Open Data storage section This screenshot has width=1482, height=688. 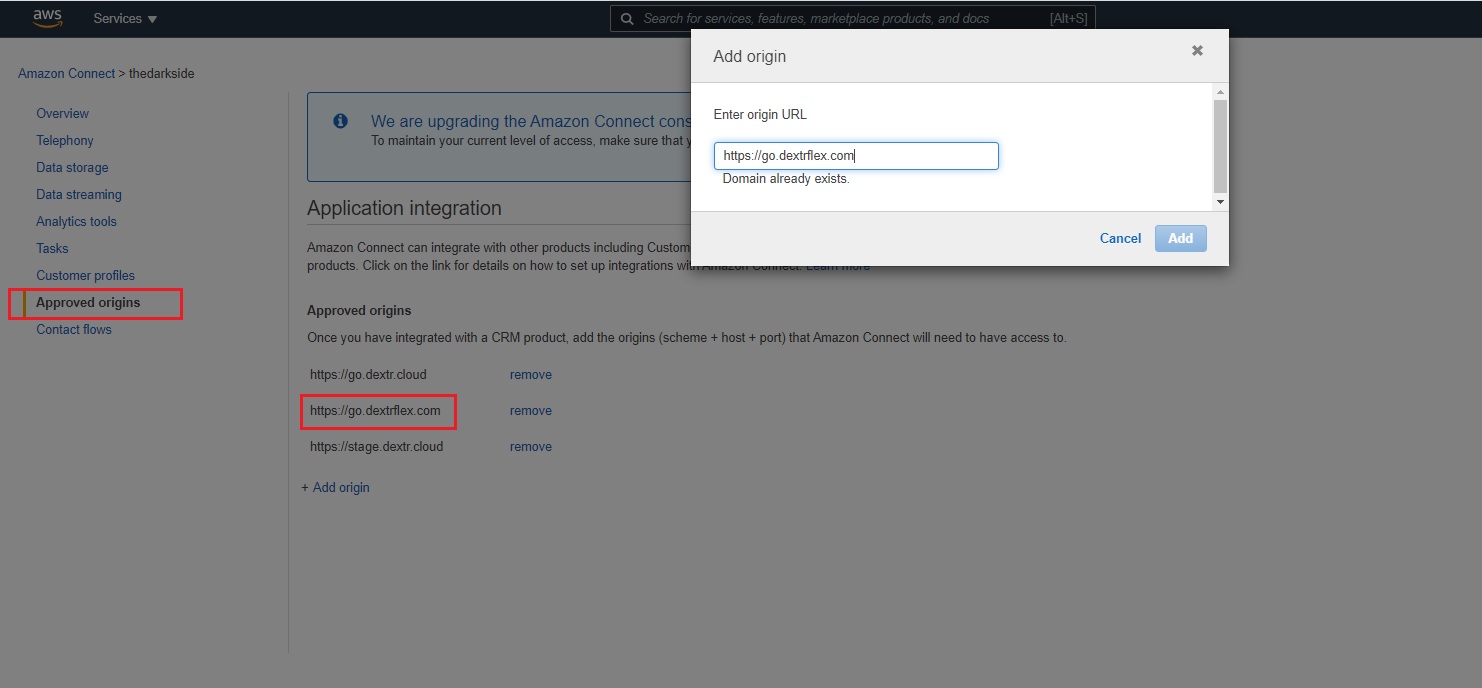click(72, 168)
